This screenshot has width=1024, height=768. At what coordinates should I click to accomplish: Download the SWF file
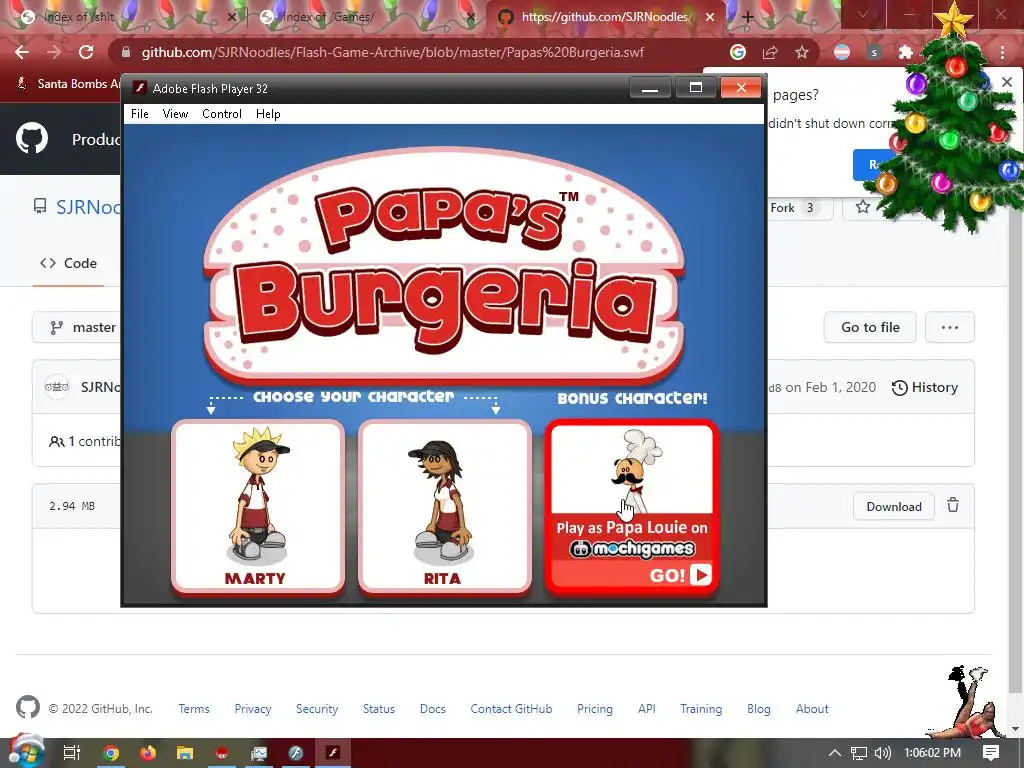pyautogui.click(x=893, y=506)
